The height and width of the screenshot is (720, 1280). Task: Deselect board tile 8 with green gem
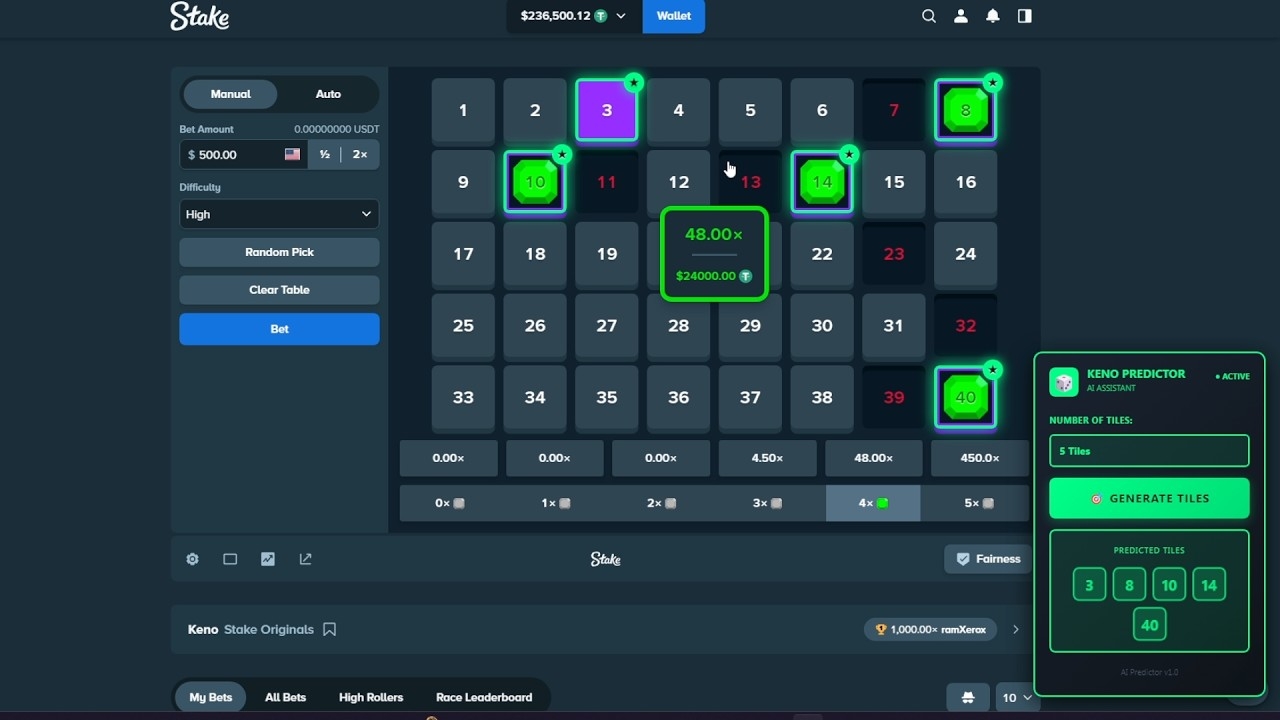tap(965, 110)
